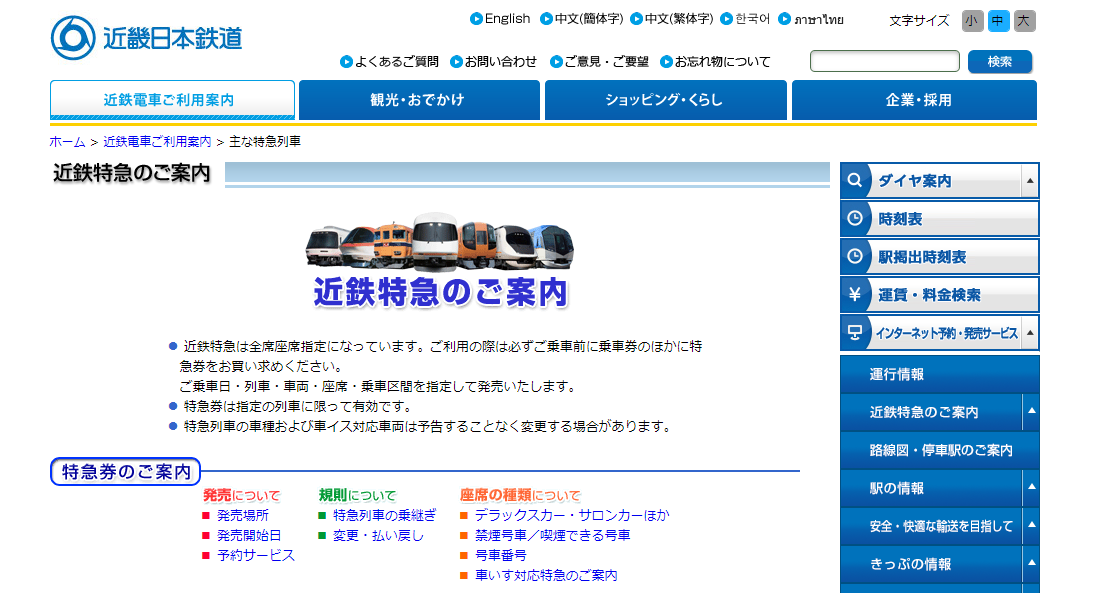Open the 発売開始日 link
Image resolution: width=1103 pixels, height=593 pixels.
pyautogui.click(x=249, y=535)
